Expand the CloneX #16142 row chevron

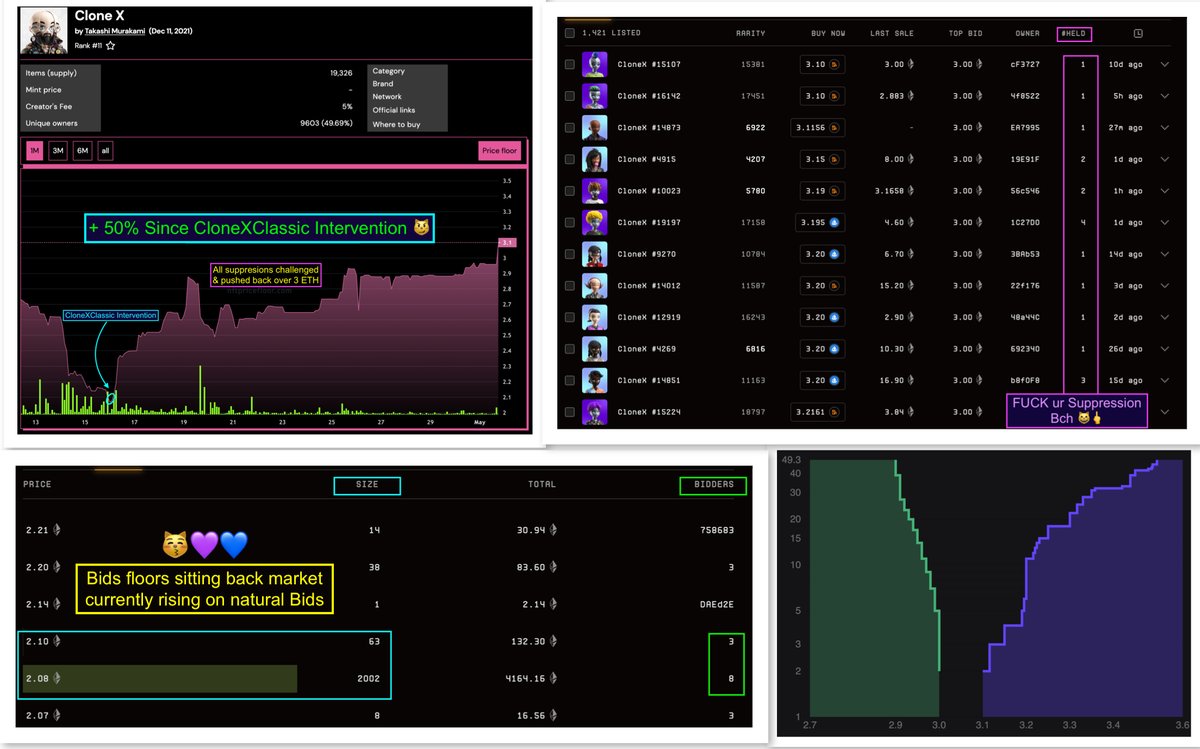click(1164, 97)
